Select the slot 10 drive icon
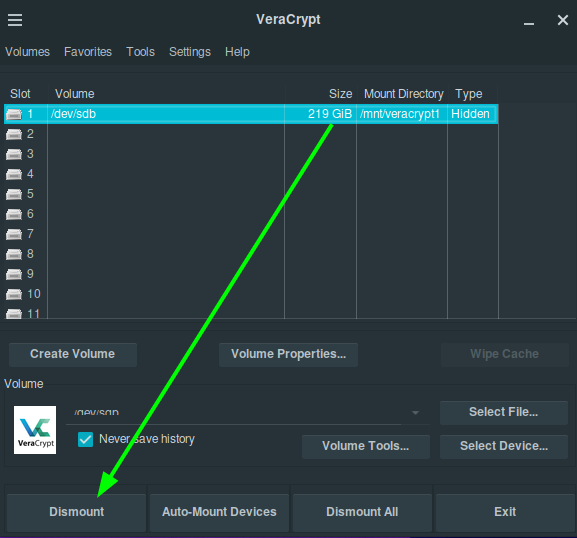 (x=14, y=294)
